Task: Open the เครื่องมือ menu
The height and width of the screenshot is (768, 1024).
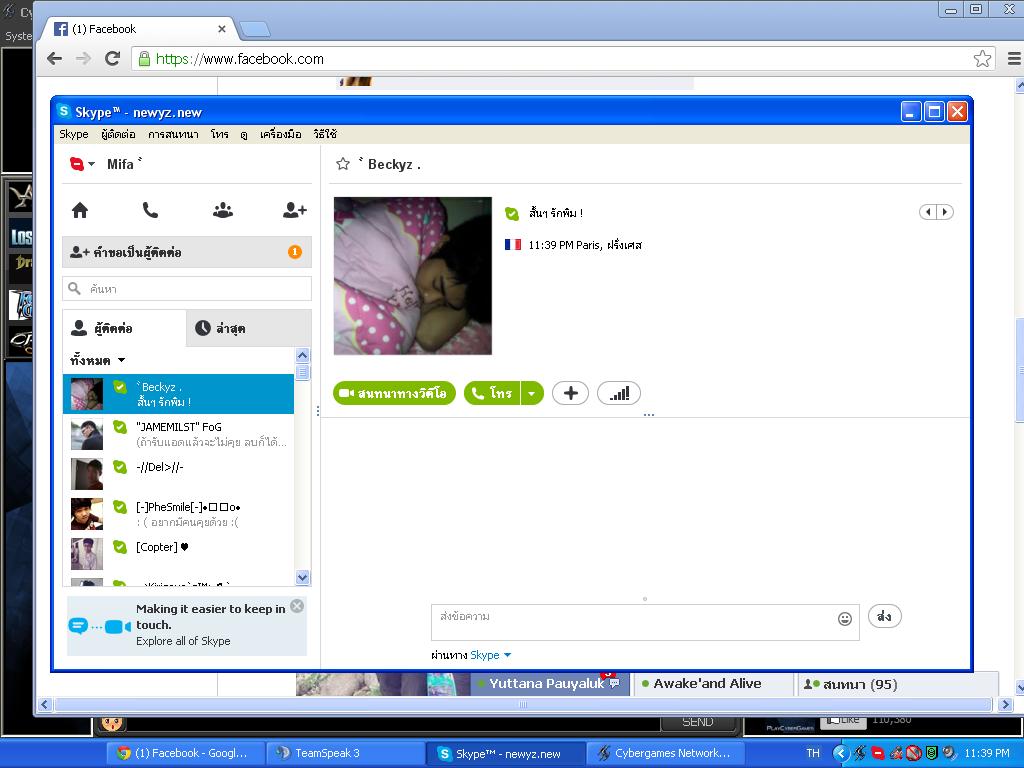Action: (x=280, y=134)
